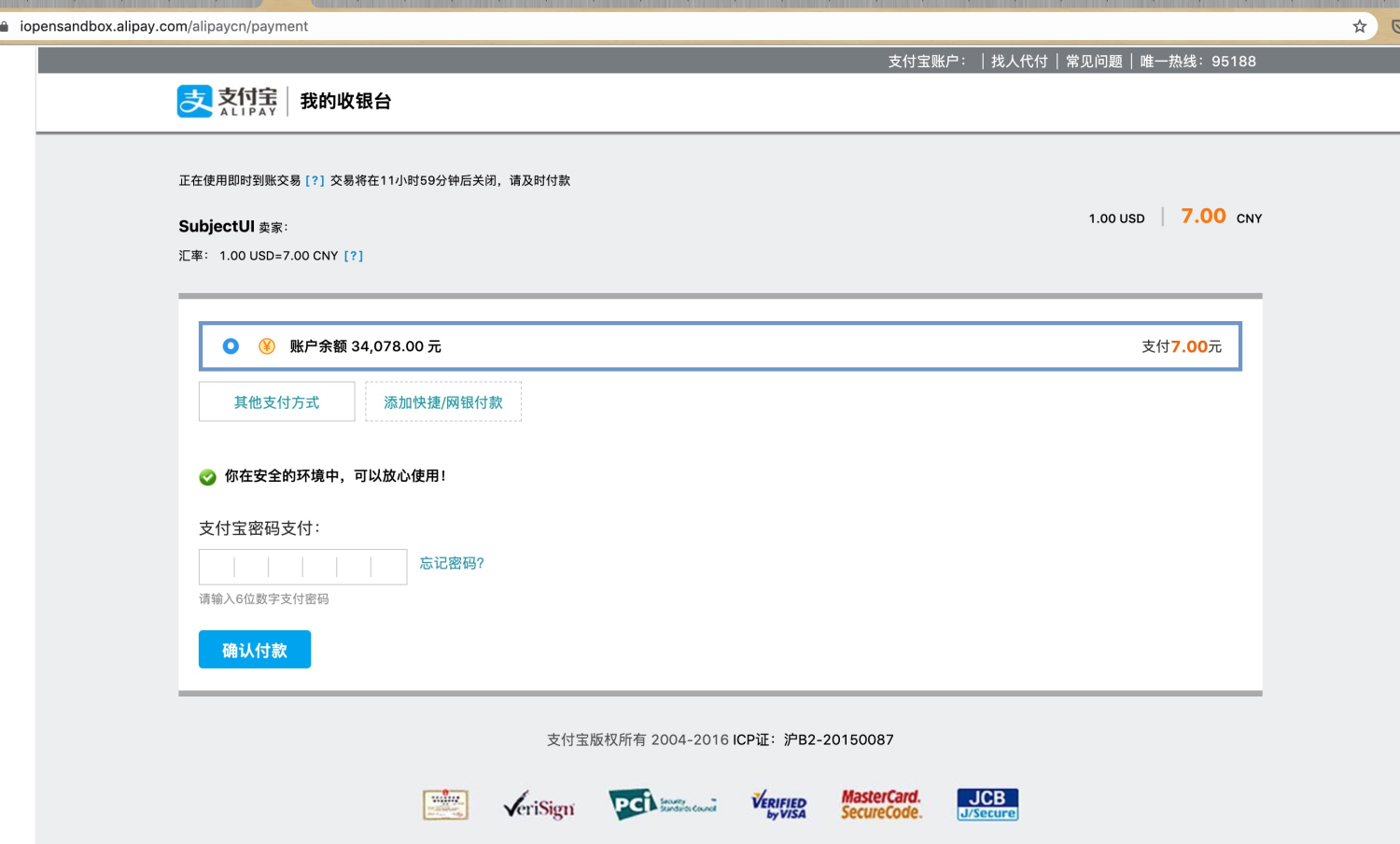Click the ICP证 沪B2-20150087 footer text
The width and height of the screenshot is (1400, 844).
coord(813,739)
